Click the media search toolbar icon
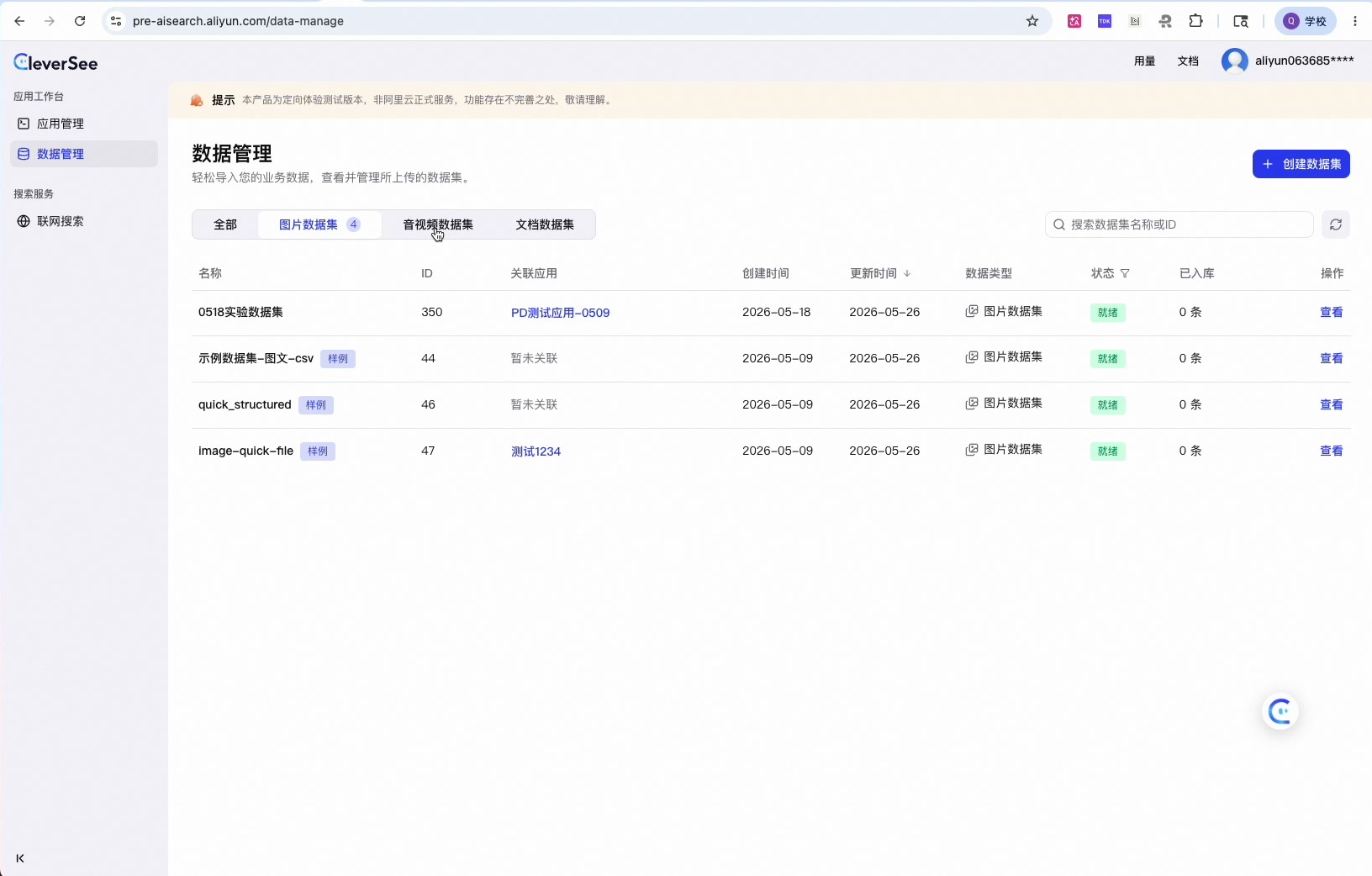The width and height of the screenshot is (1372, 876). tap(1241, 21)
